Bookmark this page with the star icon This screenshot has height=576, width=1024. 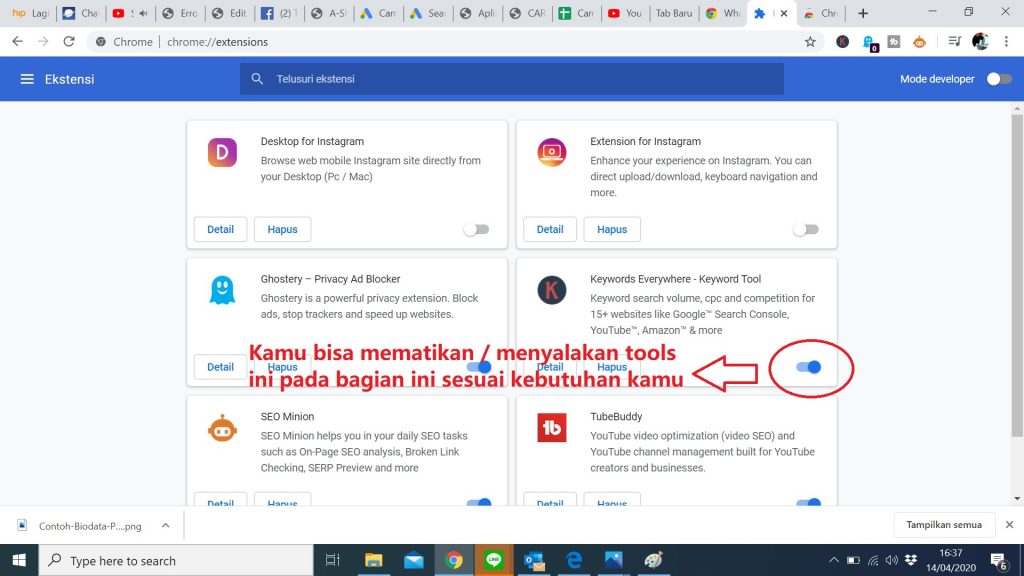(x=810, y=42)
